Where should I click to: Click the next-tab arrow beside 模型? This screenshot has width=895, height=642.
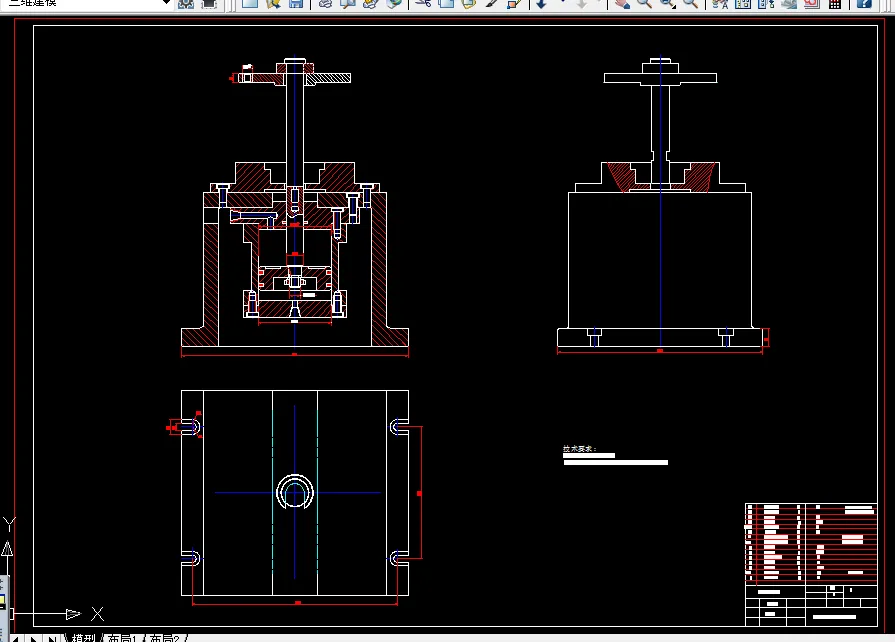[x=34, y=639]
